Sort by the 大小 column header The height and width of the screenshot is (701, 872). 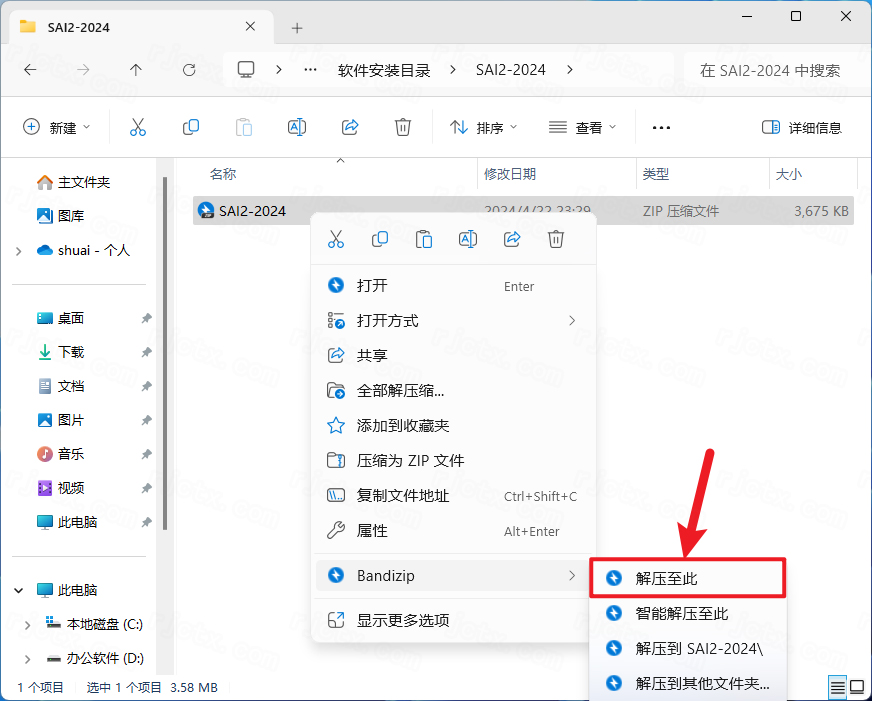point(789,174)
